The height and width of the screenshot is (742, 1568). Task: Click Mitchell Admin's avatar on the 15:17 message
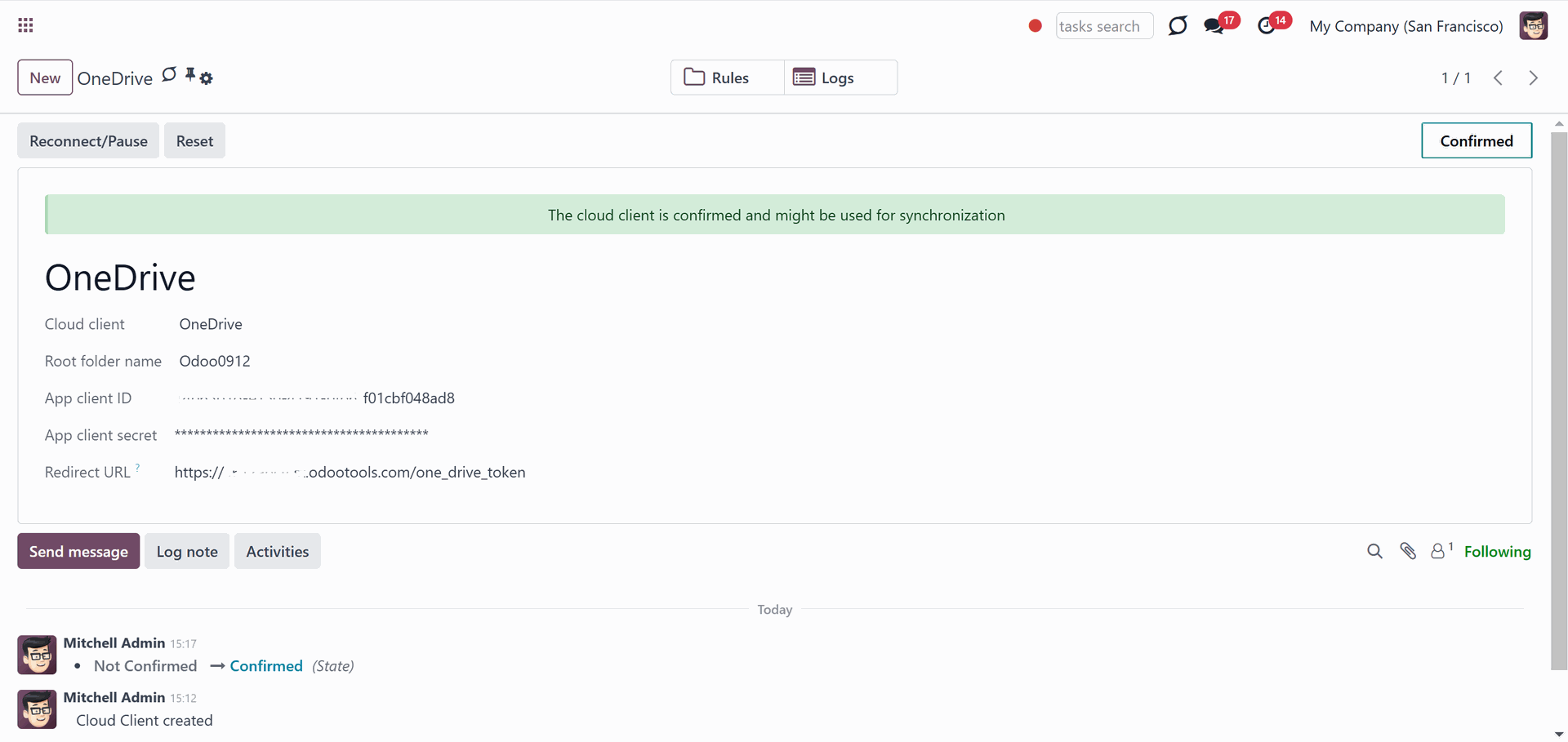point(37,655)
